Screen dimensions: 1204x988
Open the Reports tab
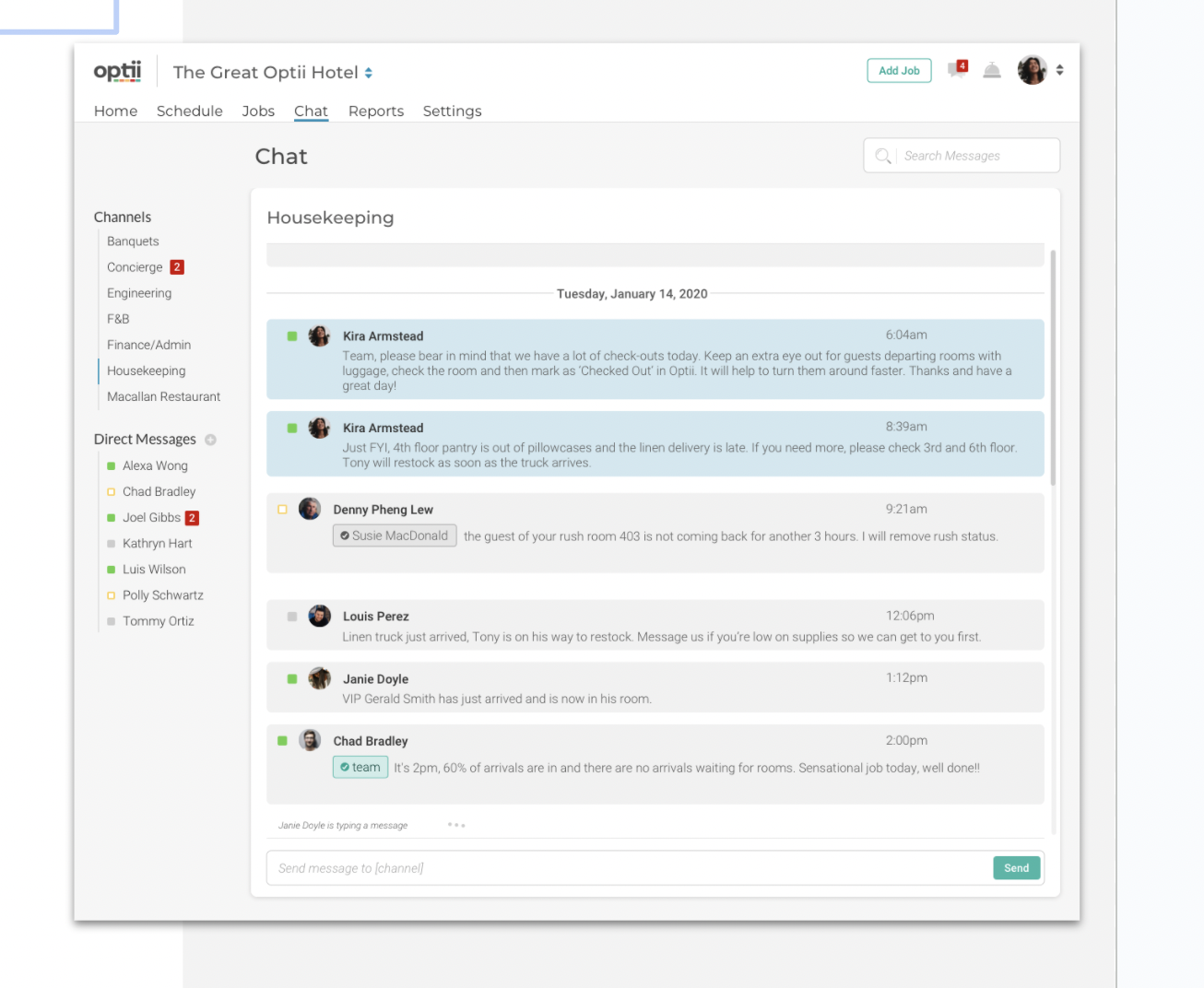[376, 111]
